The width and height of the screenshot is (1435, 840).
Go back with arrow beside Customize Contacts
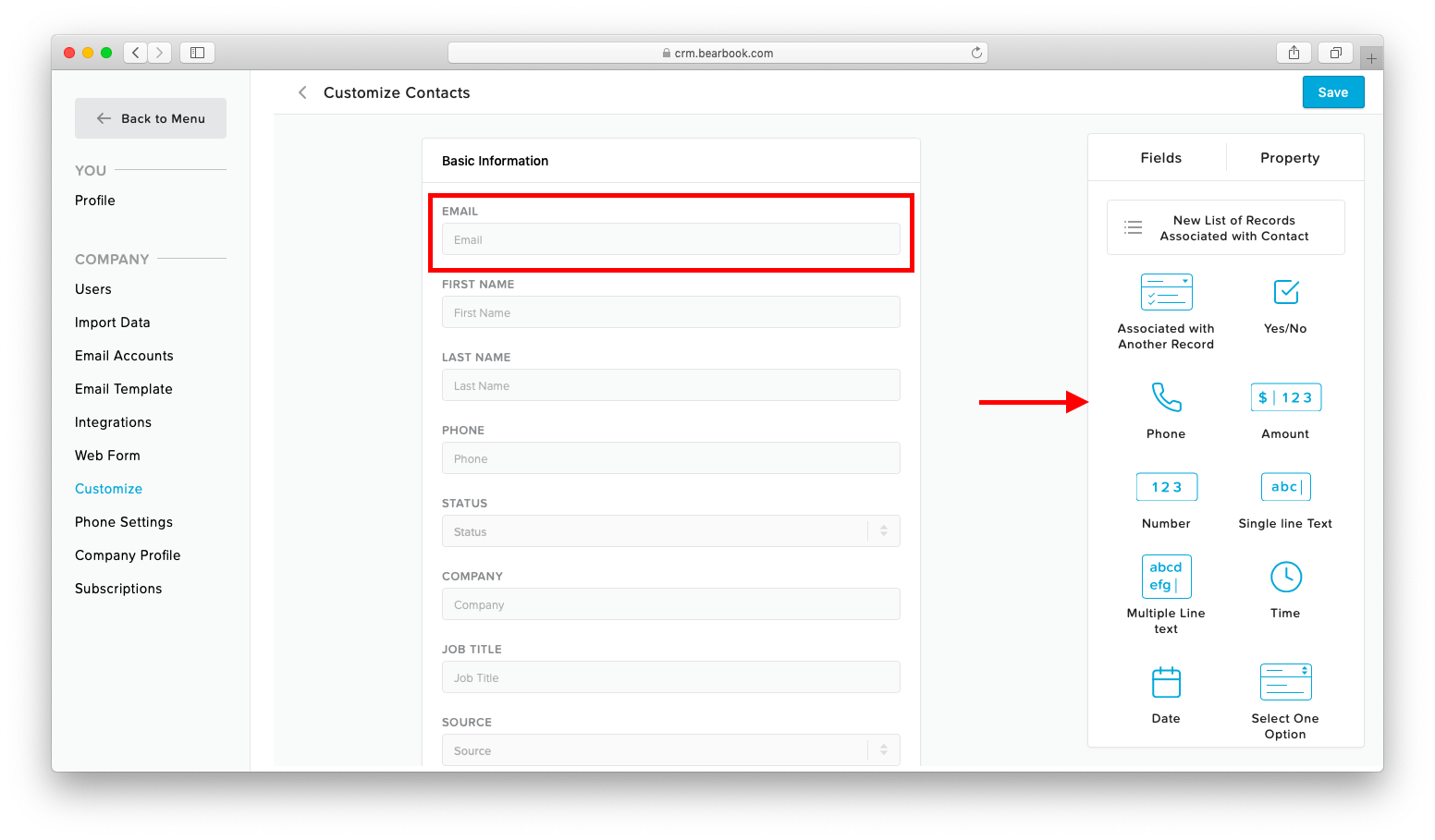(302, 92)
